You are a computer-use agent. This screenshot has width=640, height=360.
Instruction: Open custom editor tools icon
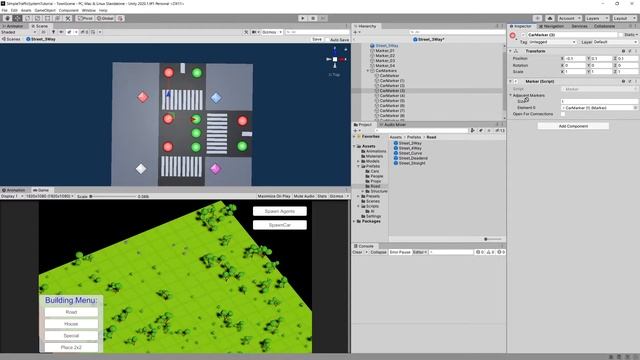point(68,18)
